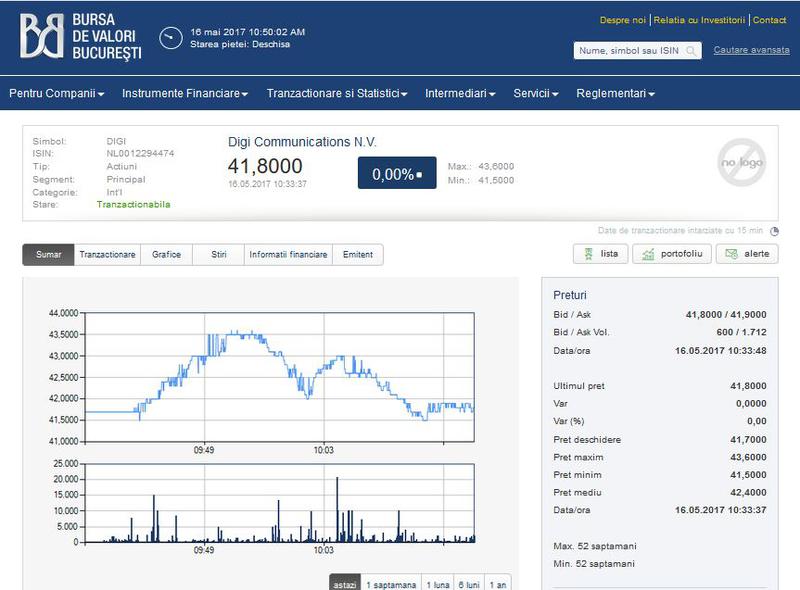Set up alerte for DIGI
This screenshot has width=800, height=590.
point(747,254)
